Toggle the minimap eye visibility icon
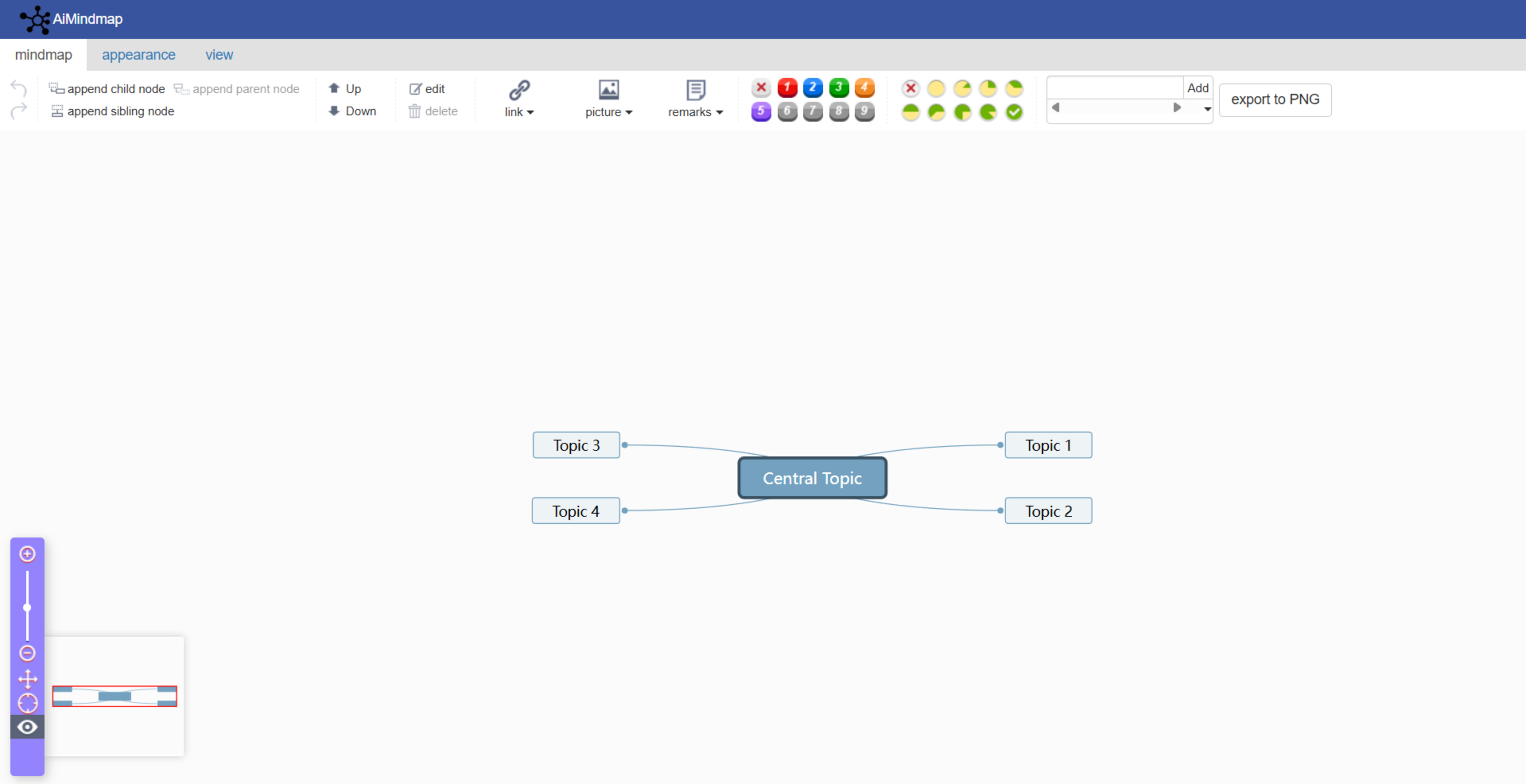Image resolution: width=1526 pixels, height=784 pixels. click(x=27, y=727)
